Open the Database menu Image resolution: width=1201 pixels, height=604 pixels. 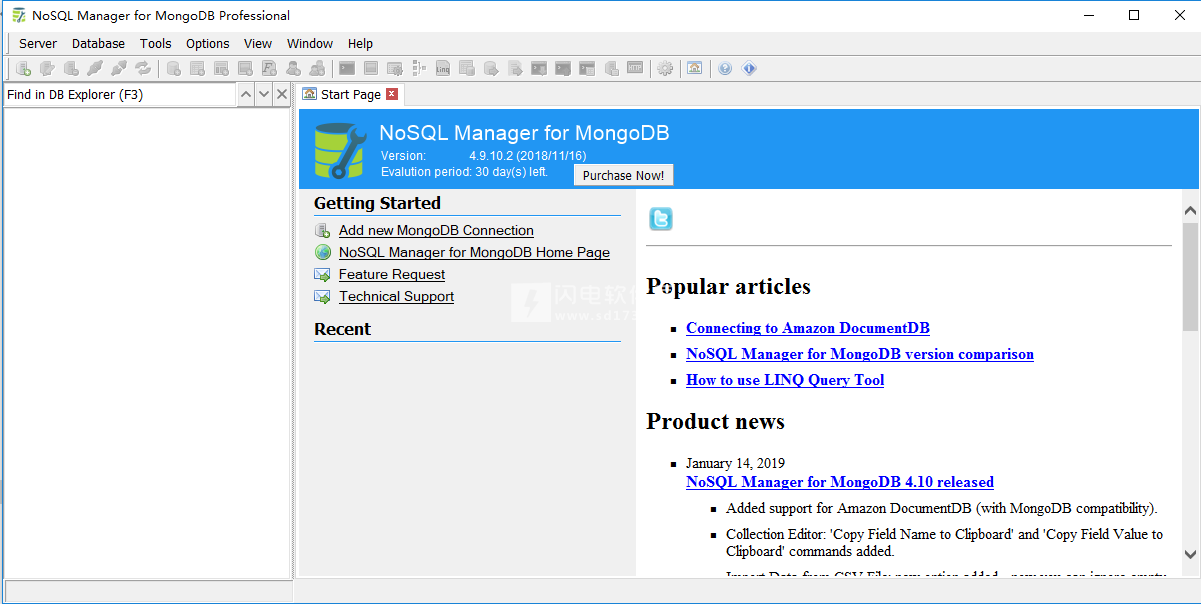click(99, 43)
